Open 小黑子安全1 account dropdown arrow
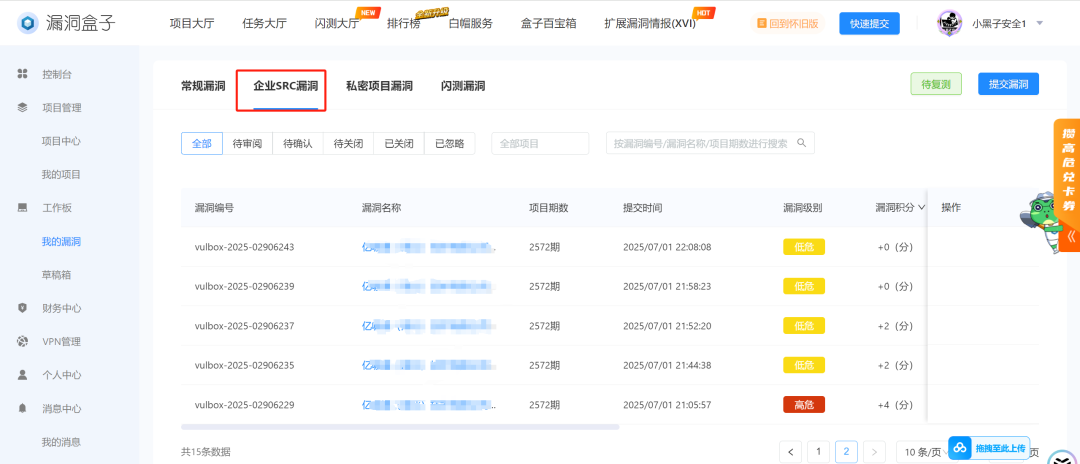The width and height of the screenshot is (1080, 464). pyautogui.click(x=1039, y=23)
